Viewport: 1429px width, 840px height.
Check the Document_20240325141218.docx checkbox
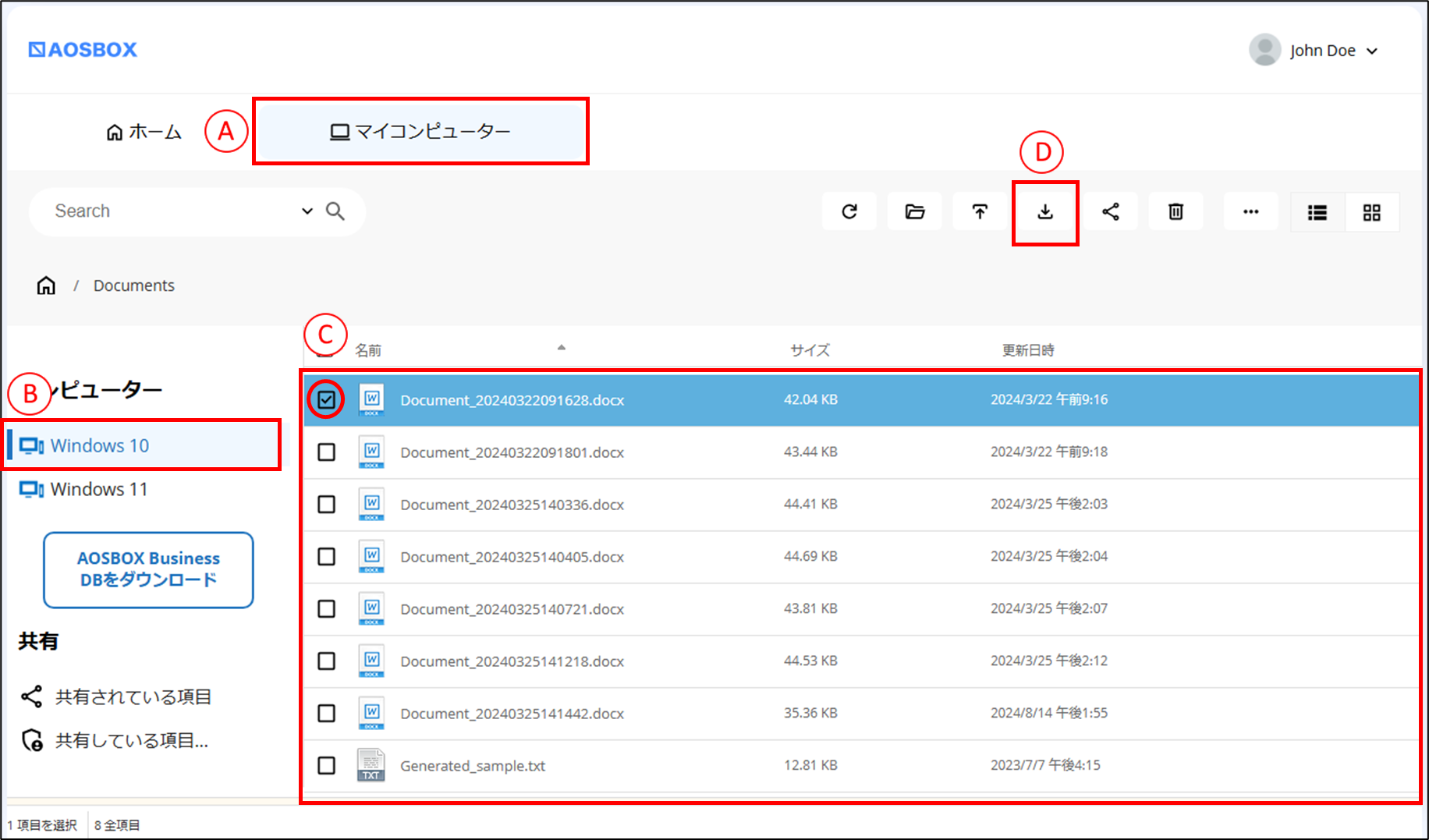click(x=327, y=661)
